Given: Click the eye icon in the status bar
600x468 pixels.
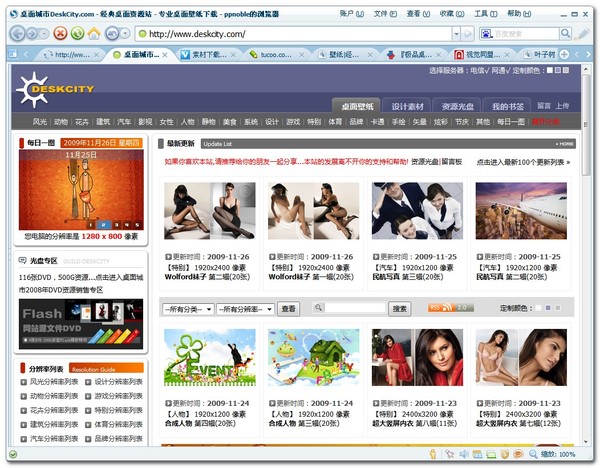Looking at the screenshot, I should (518, 454).
